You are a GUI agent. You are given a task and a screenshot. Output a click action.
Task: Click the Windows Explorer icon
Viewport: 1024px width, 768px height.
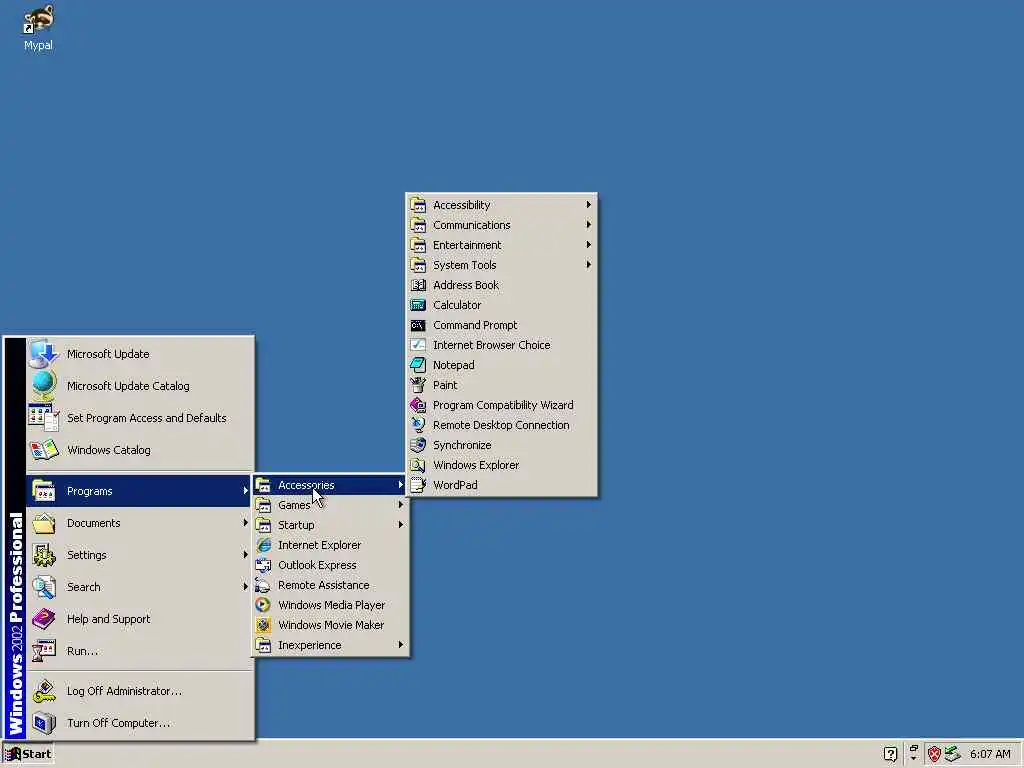pyautogui.click(x=418, y=465)
